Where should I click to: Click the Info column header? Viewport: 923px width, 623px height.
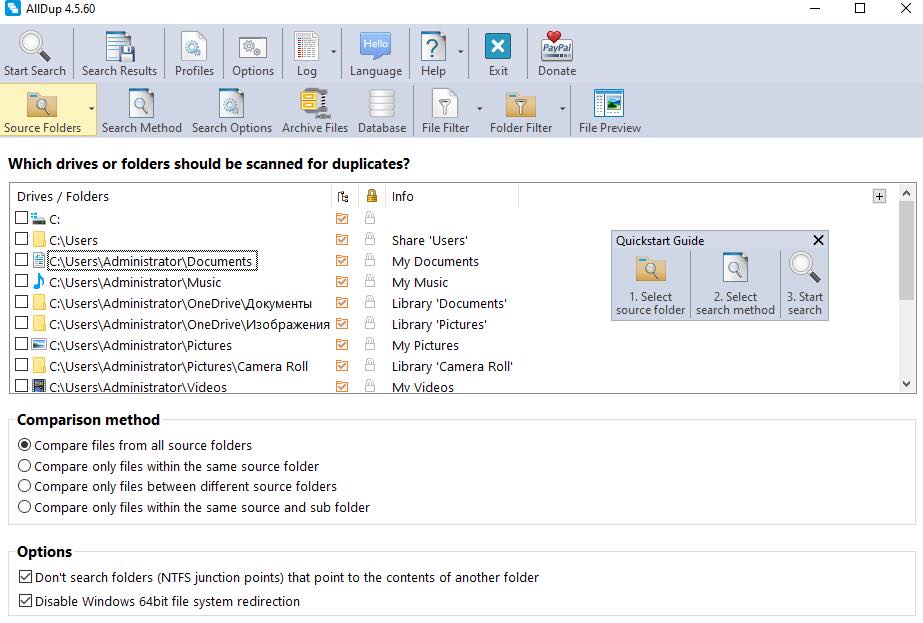pyautogui.click(x=451, y=196)
